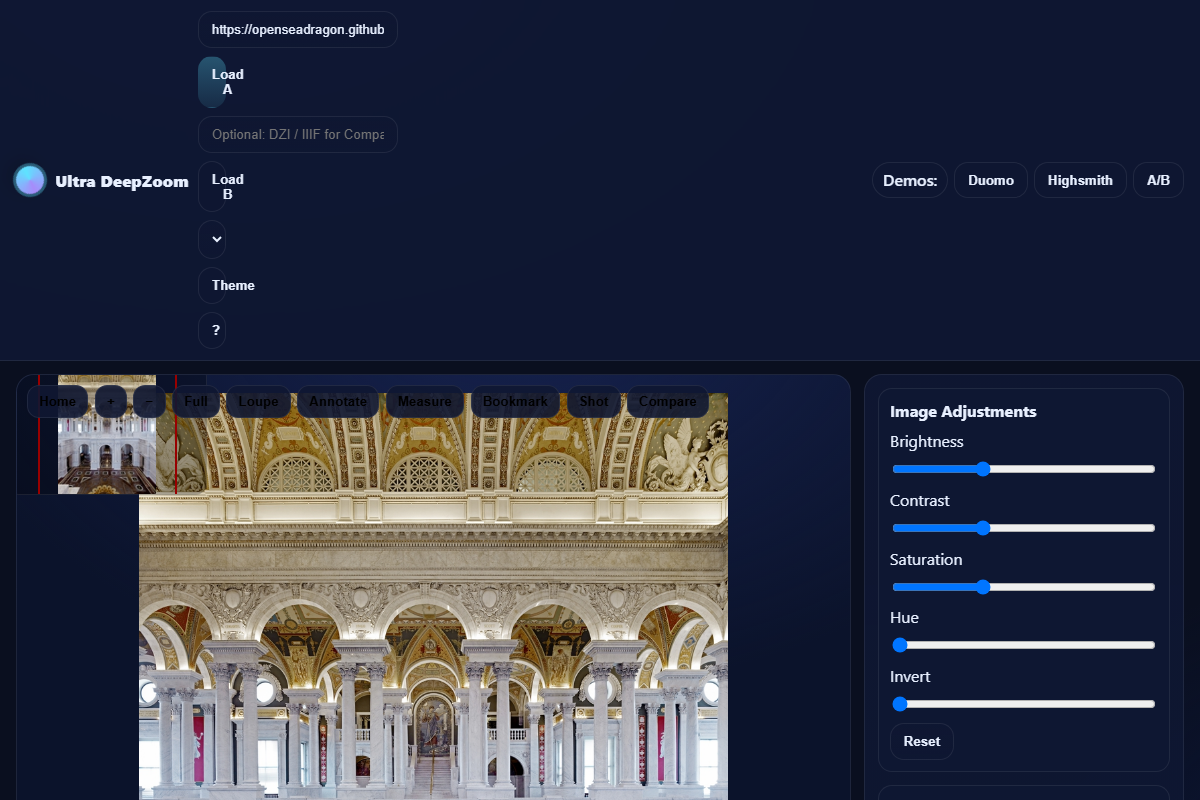Screen dimensions: 1200x800
Task: Select the Measure tool
Action: pyautogui.click(x=425, y=402)
